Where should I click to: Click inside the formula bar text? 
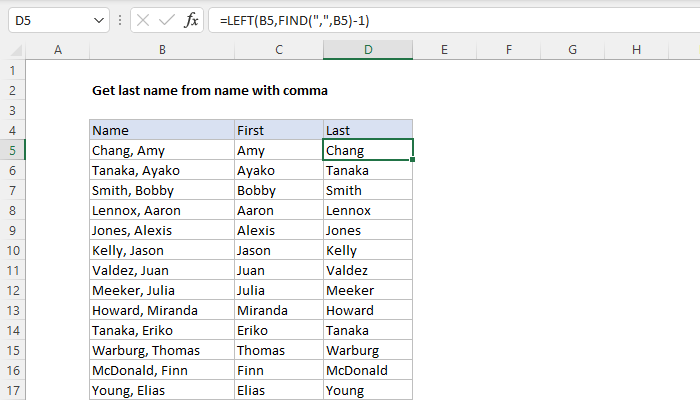[x=400, y=19]
